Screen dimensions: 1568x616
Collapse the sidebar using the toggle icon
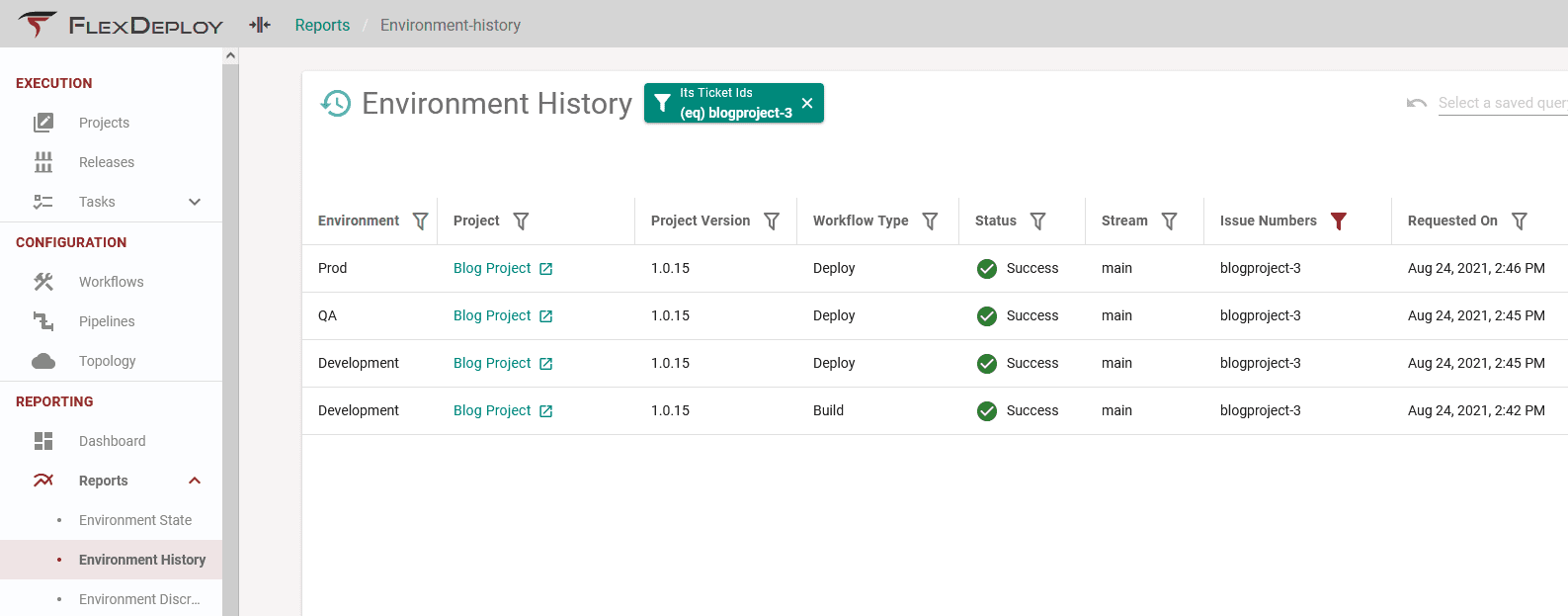(260, 25)
